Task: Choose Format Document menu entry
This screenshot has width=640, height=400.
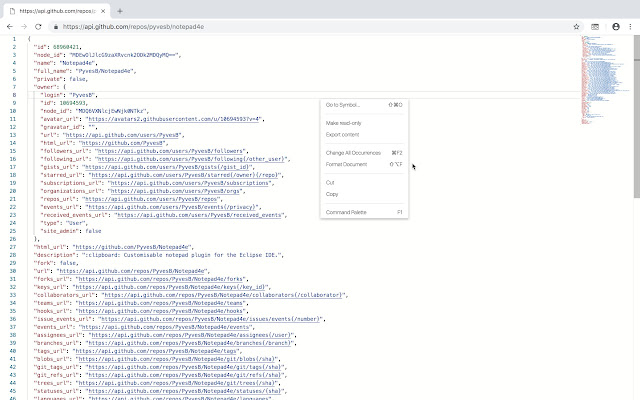Action: pos(364,164)
